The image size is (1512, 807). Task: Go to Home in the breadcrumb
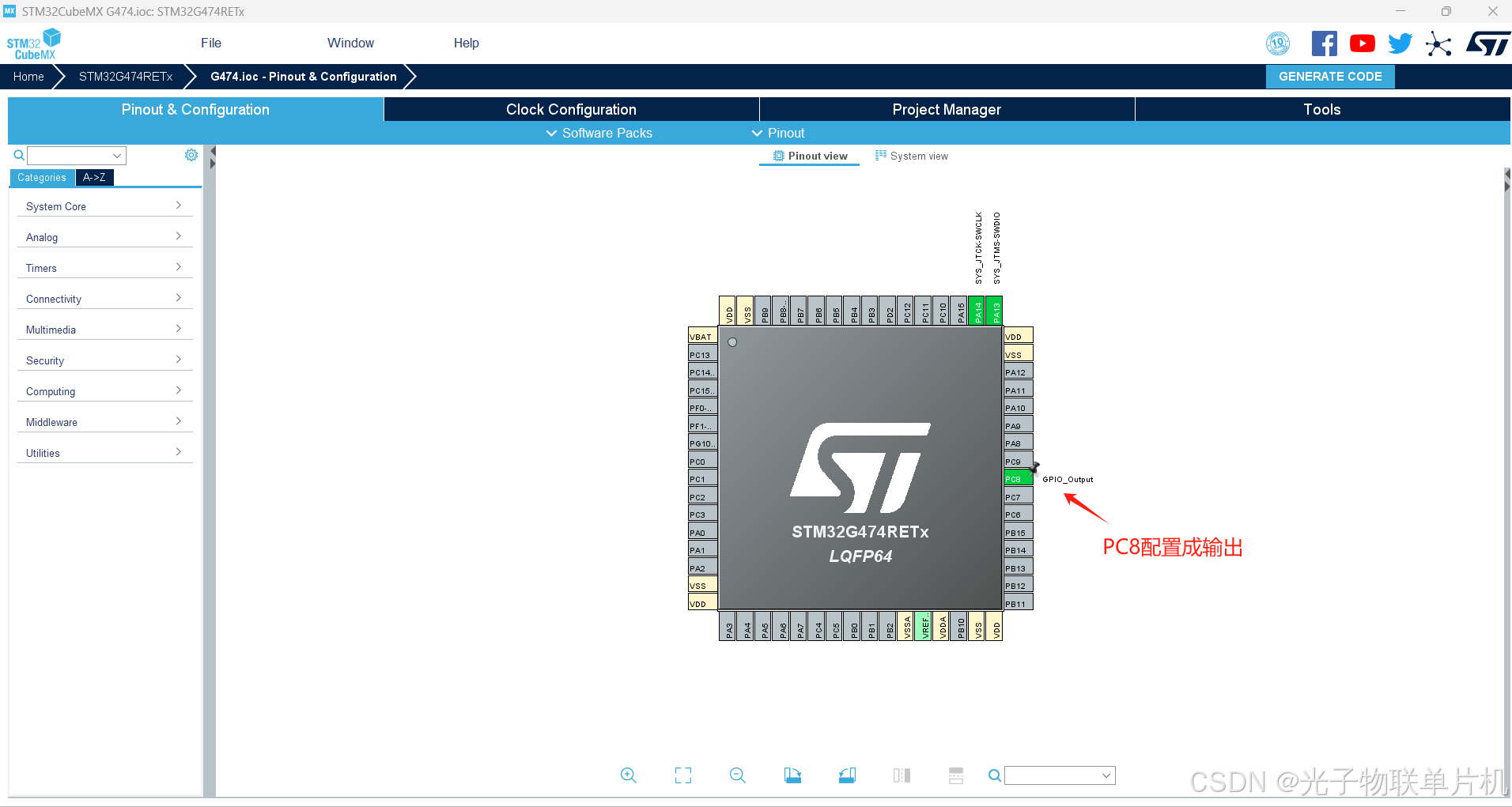point(28,77)
